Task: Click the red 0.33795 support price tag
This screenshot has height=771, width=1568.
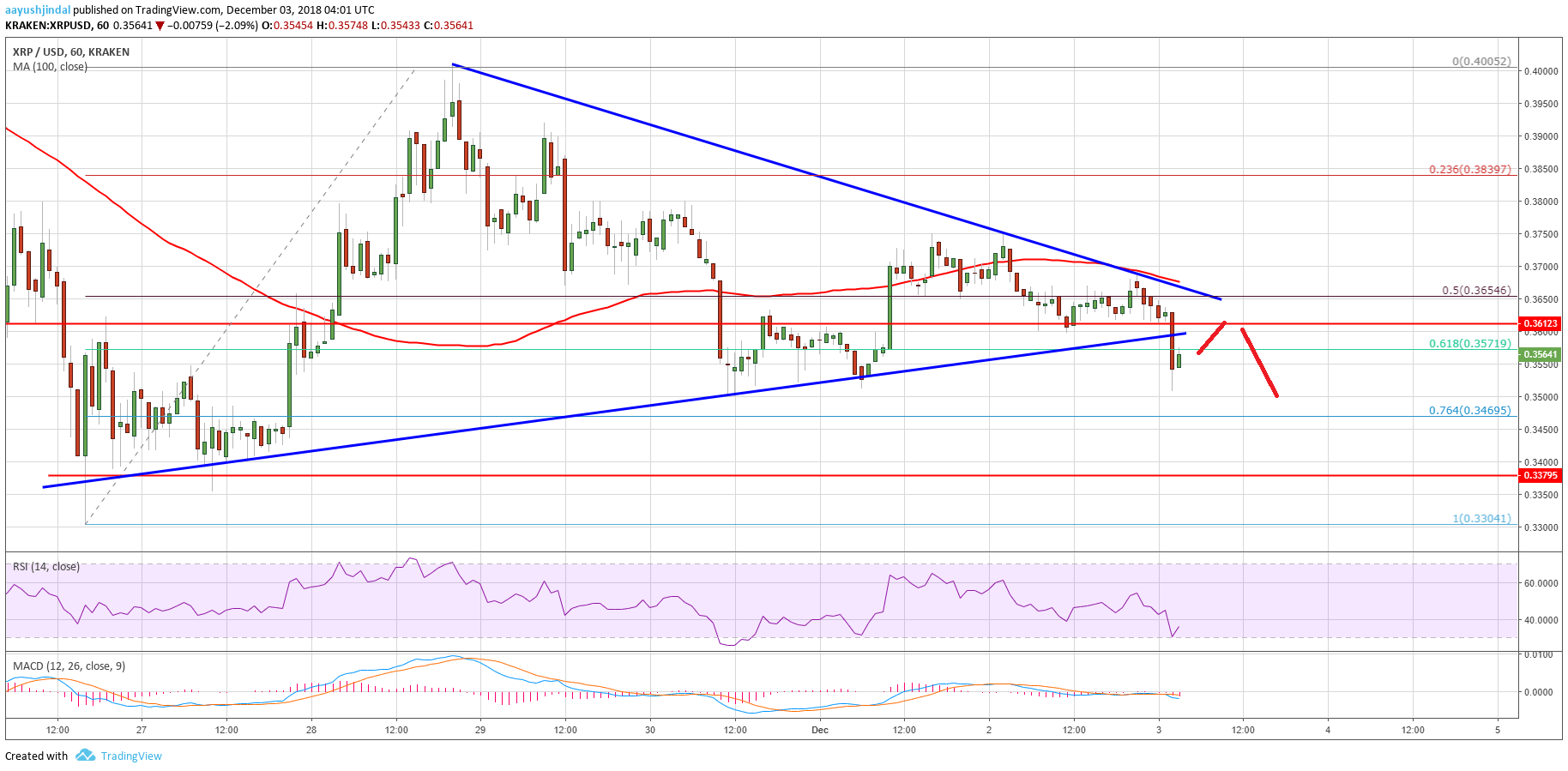Action: coord(1540,475)
